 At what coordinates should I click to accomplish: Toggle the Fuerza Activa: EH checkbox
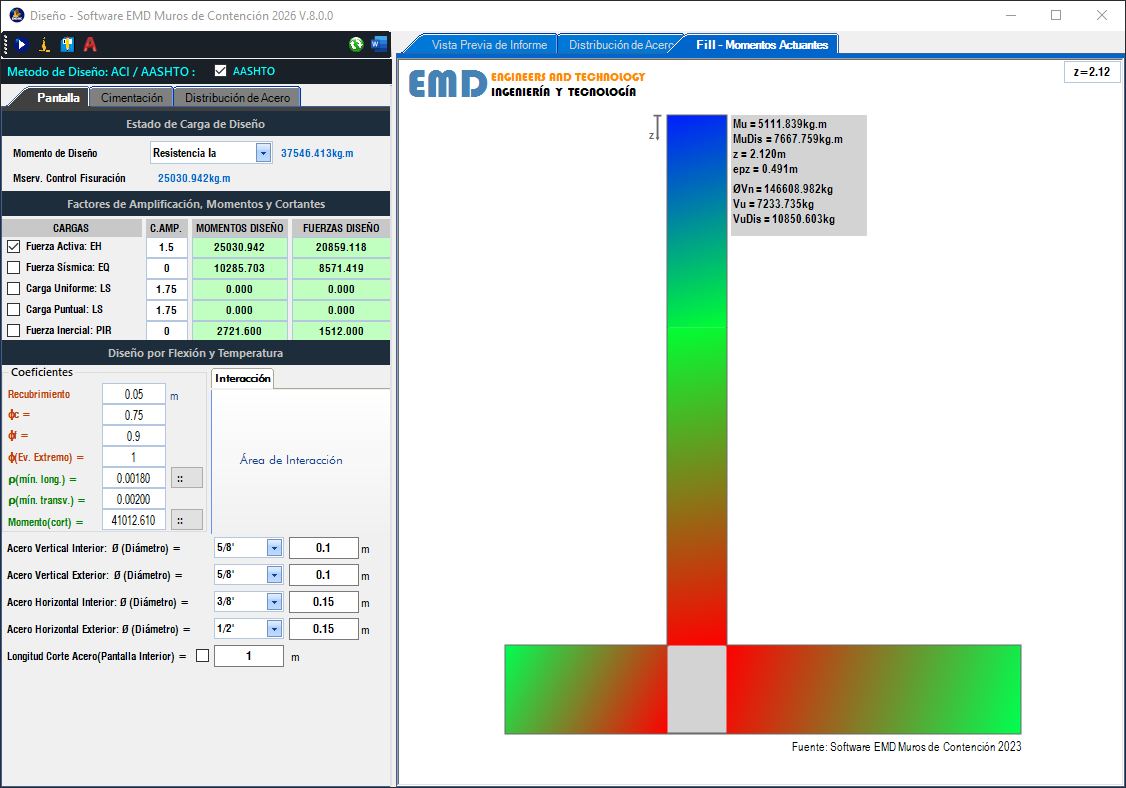[x=14, y=246]
